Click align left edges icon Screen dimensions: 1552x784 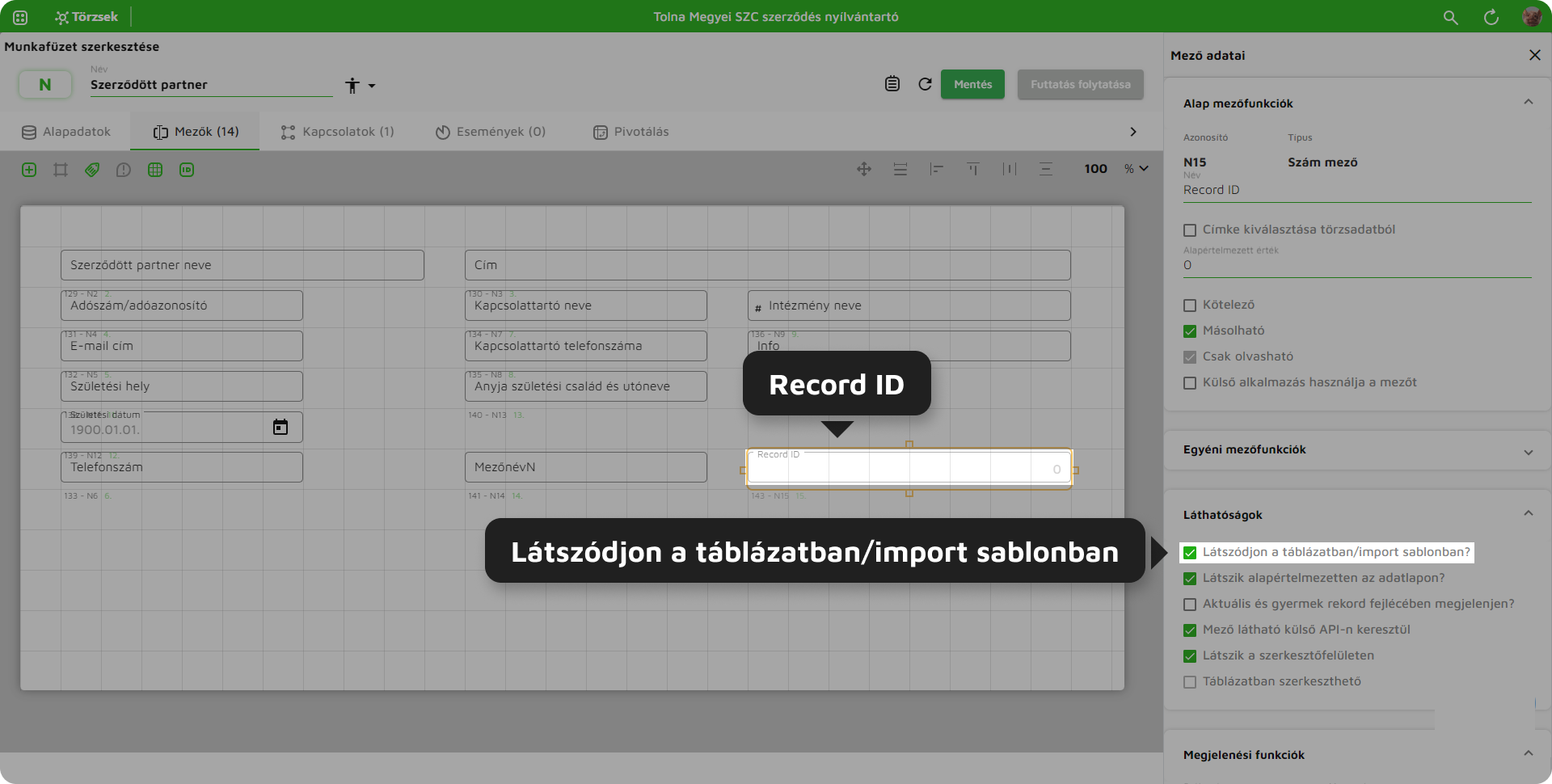pos(937,169)
